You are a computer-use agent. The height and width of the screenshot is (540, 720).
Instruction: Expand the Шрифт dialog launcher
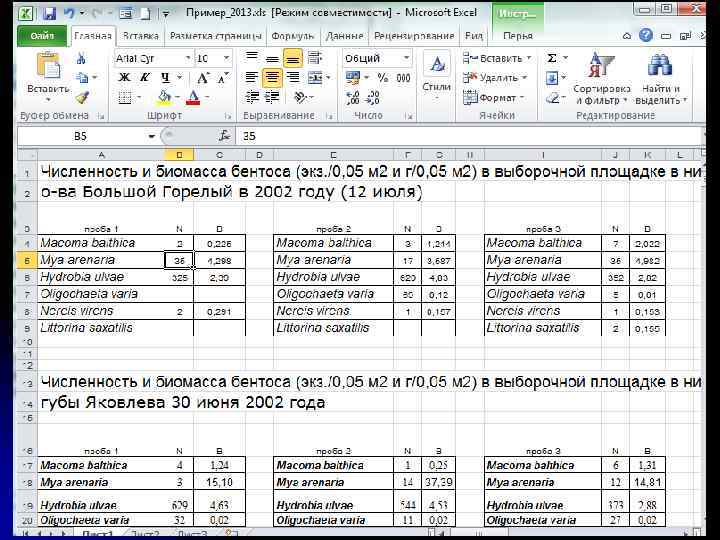pyautogui.click(x=228, y=116)
